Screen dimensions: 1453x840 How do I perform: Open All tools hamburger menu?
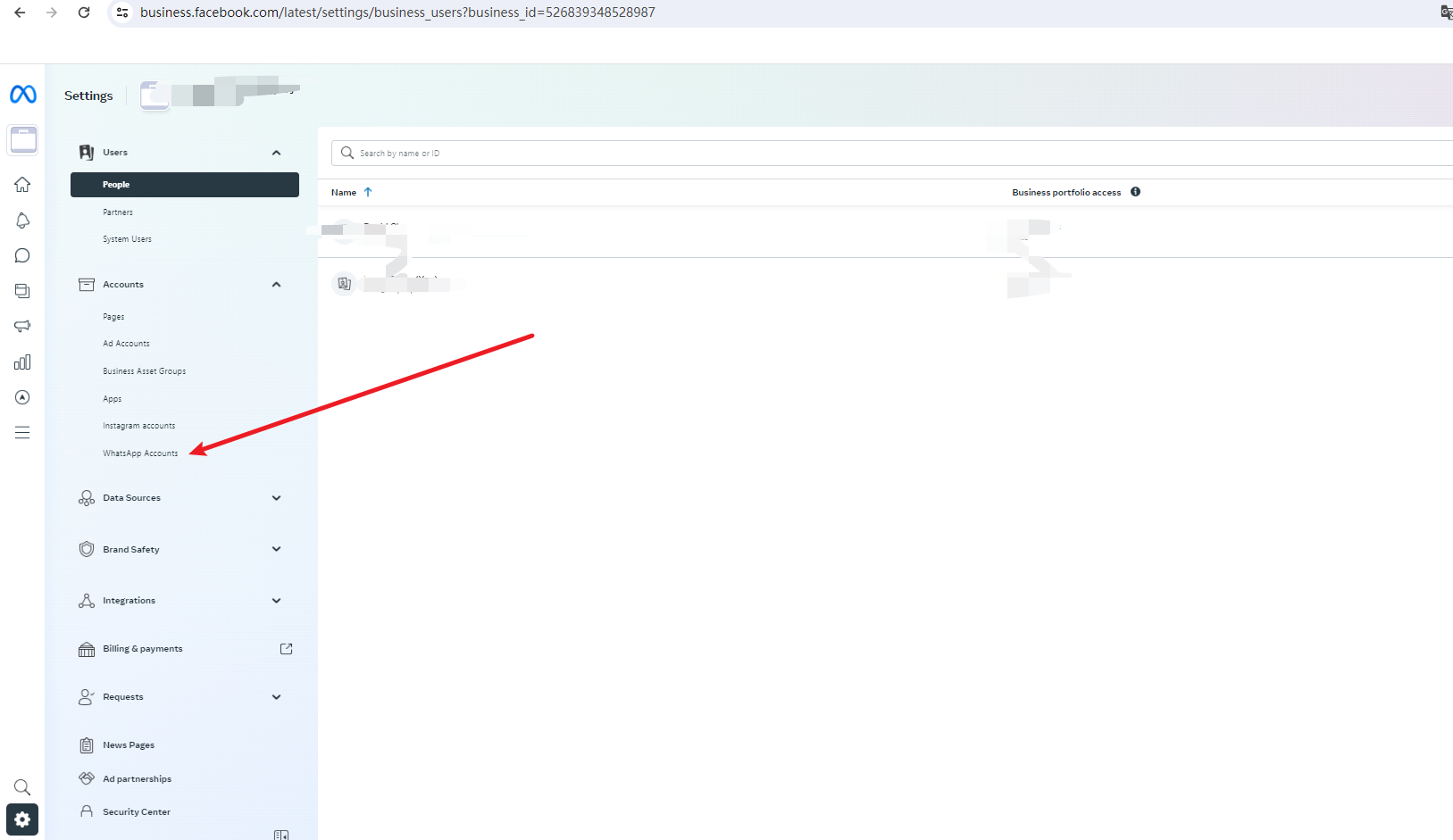(x=22, y=433)
